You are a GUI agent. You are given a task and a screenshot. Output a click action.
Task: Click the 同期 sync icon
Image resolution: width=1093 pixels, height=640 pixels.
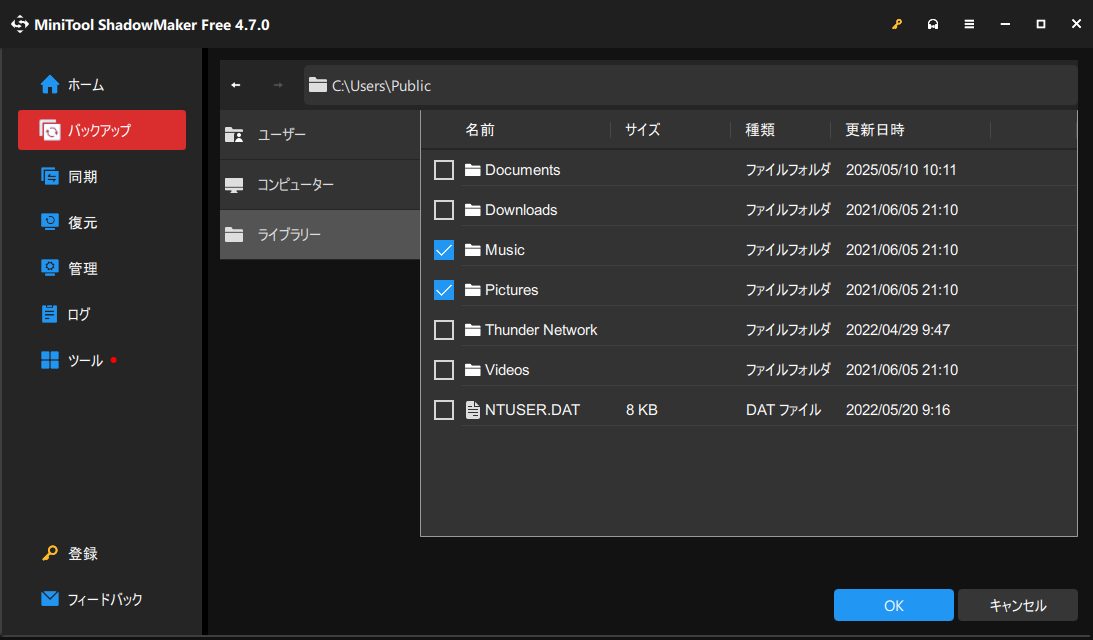point(49,176)
